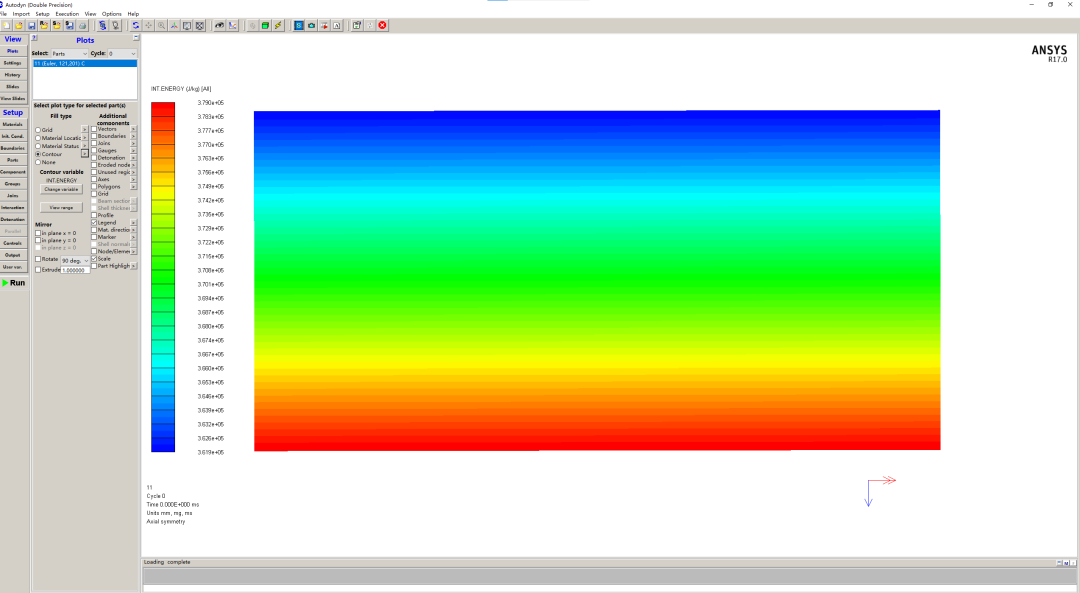Open the Import menu
The height and width of the screenshot is (593, 1080).
click(21, 14)
